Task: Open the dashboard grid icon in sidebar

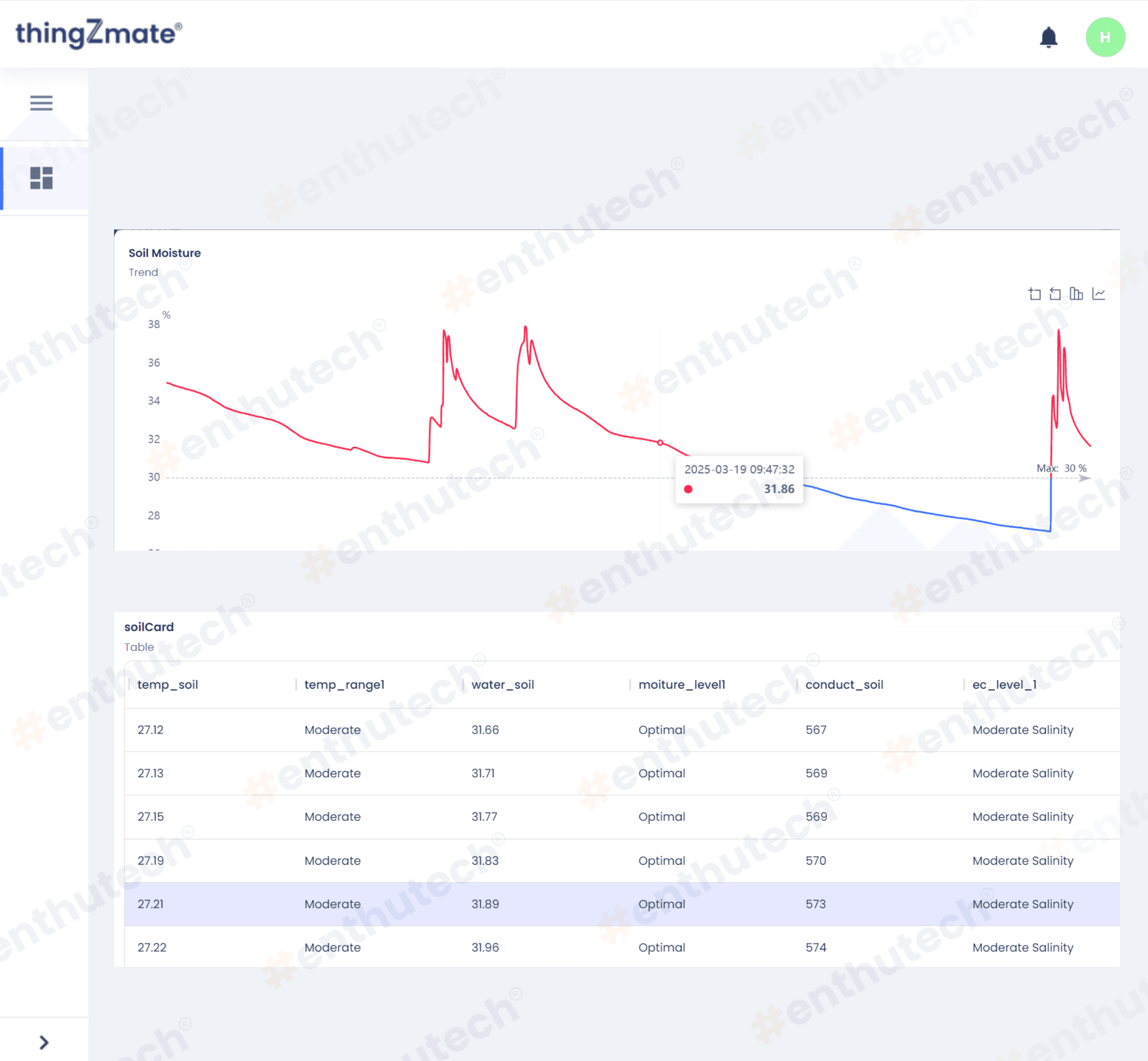Action: 41,178
